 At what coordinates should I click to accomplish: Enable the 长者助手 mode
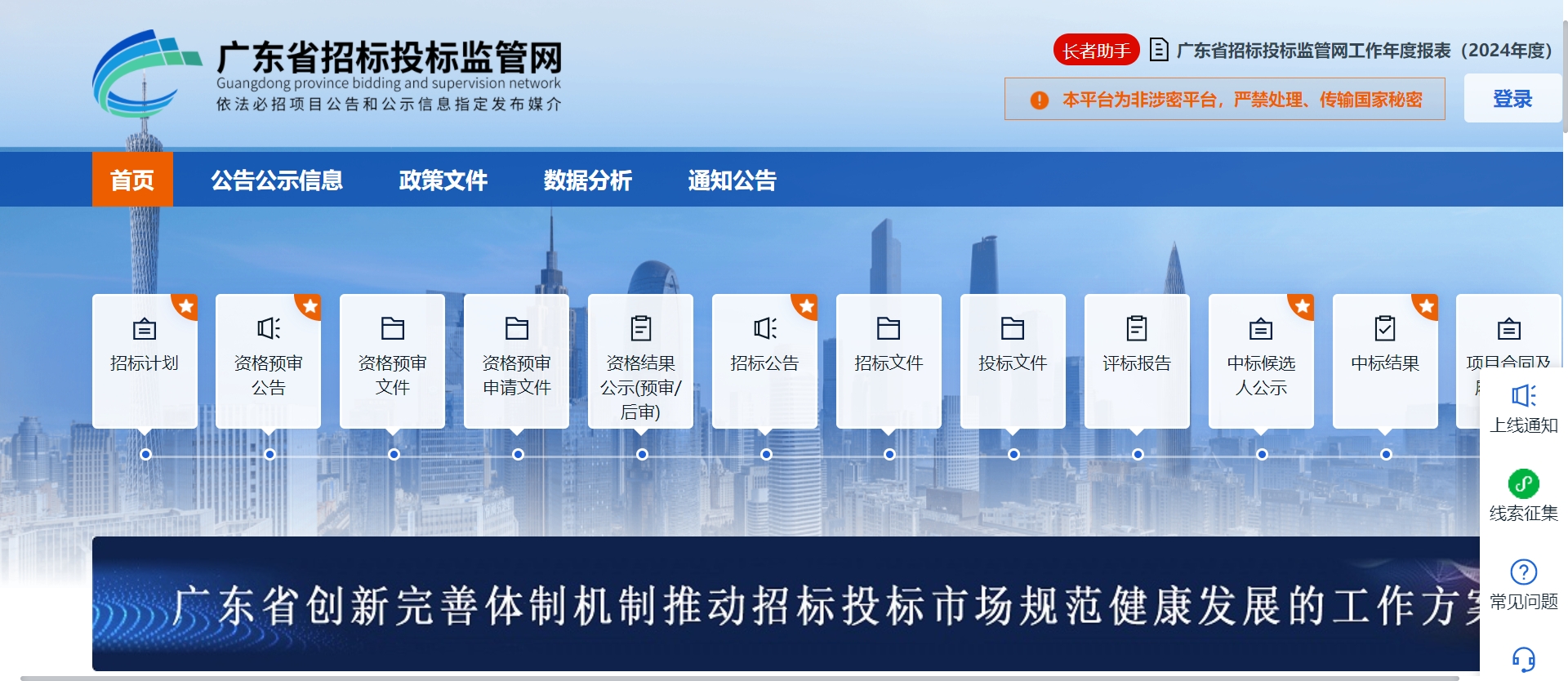point(1096,51)
